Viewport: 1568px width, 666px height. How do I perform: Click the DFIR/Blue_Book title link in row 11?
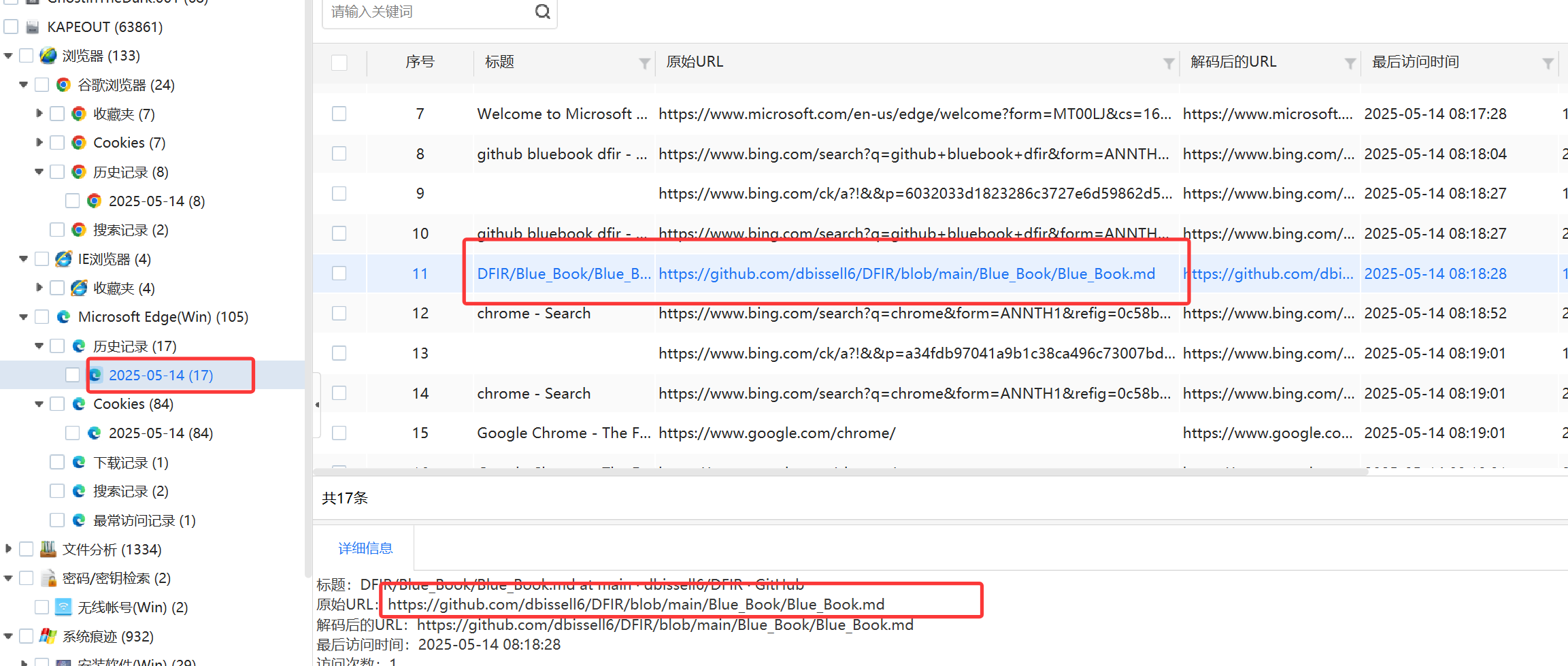pyautogui.click(x=564, y=273)
